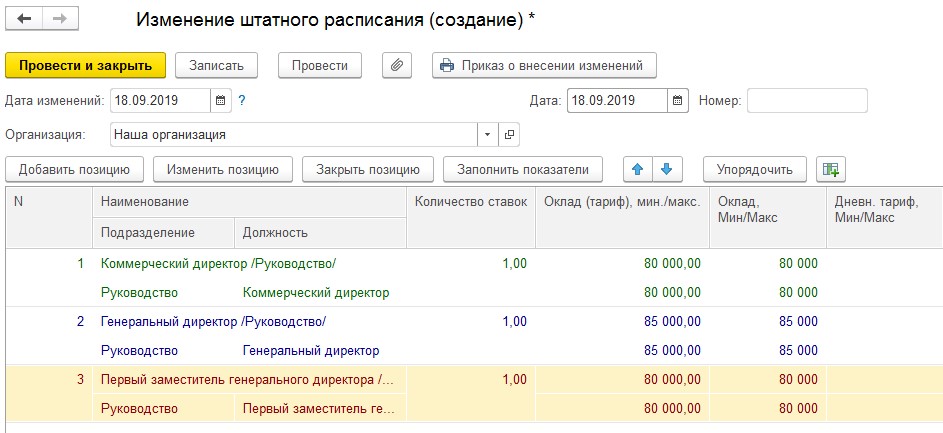Open calendar for Дата изменений field

(221, 101)
